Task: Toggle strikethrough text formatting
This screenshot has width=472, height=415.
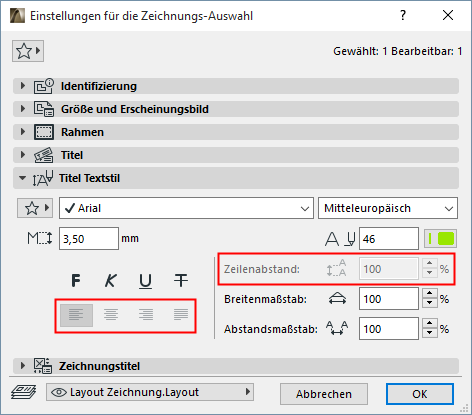Action: click(181, 280)
